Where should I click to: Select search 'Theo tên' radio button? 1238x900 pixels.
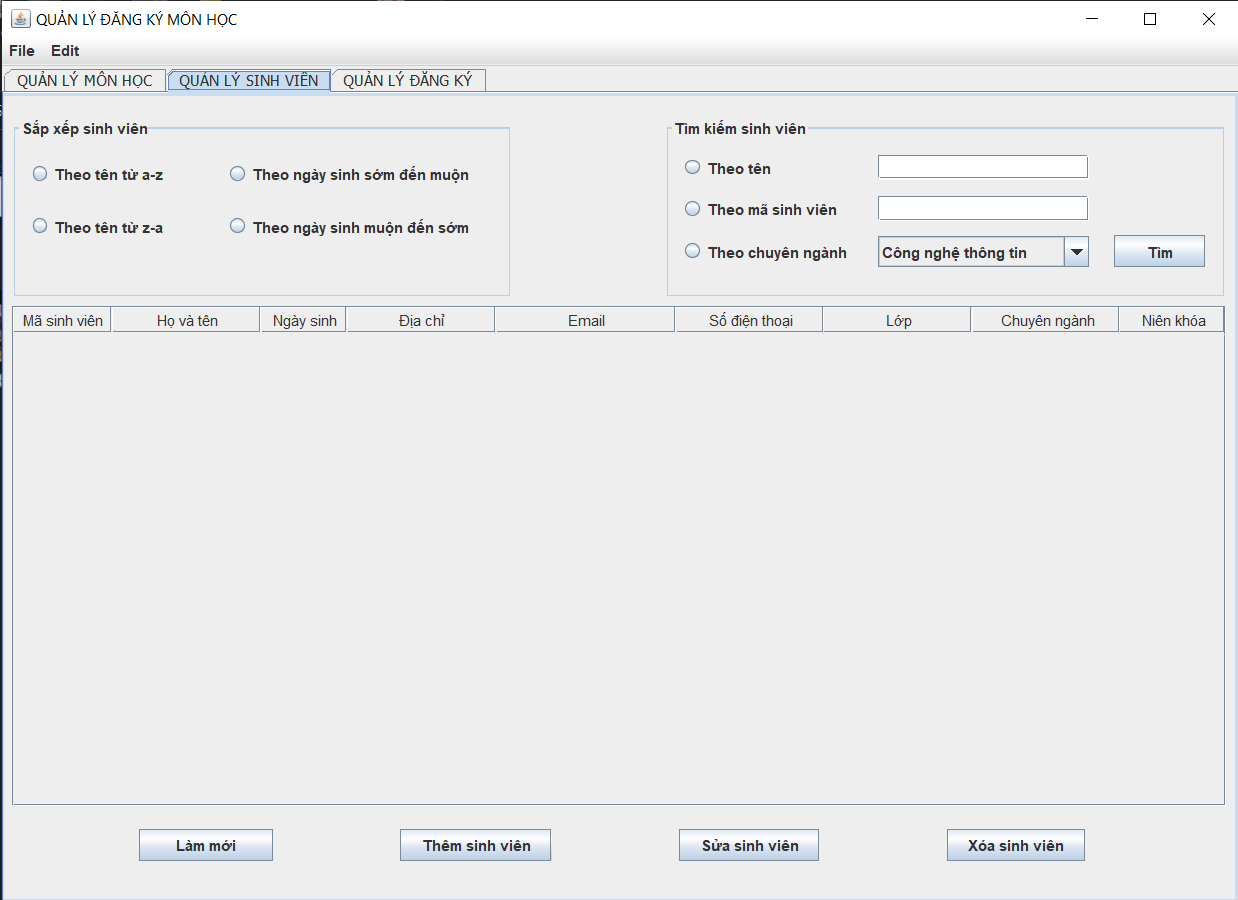point(692,167)
